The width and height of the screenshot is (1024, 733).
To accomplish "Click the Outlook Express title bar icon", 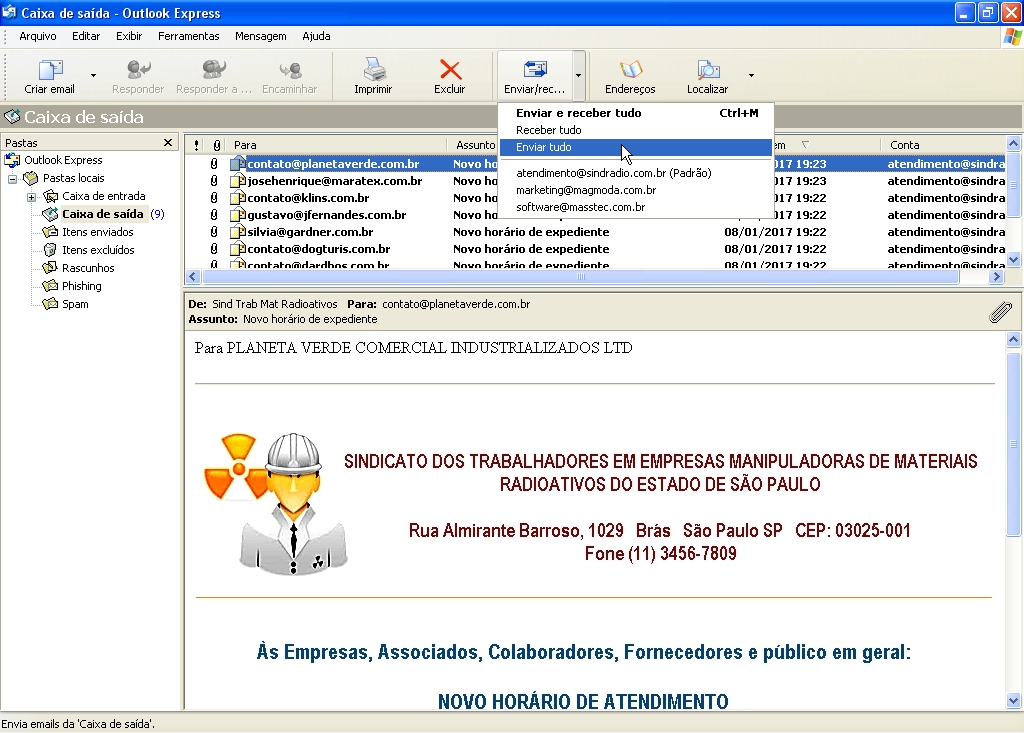I will click(9, 12).
